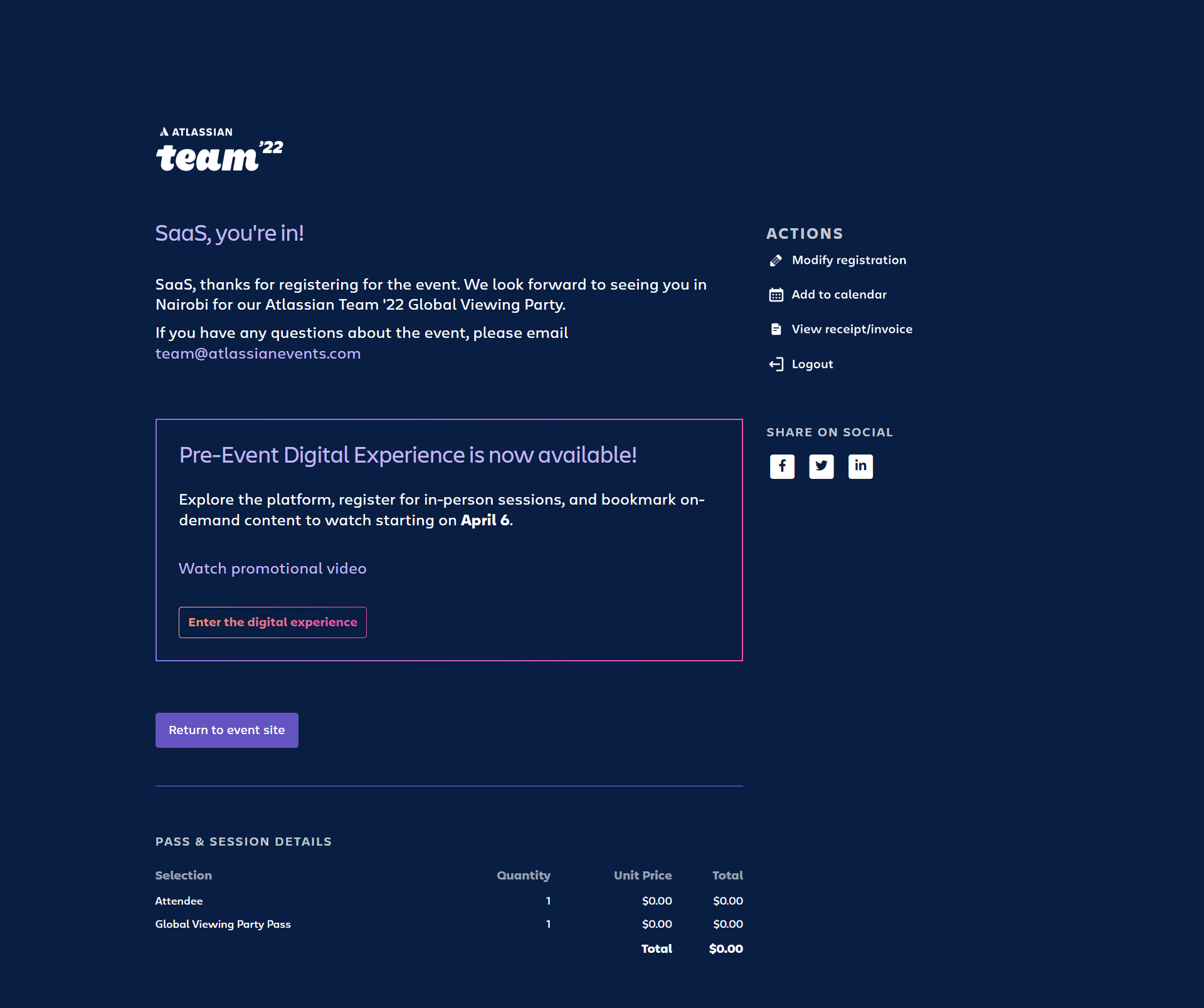Screen dimensions: 1204x1008
Task: Share event on Twitter
Action: [x=822, y=465]
